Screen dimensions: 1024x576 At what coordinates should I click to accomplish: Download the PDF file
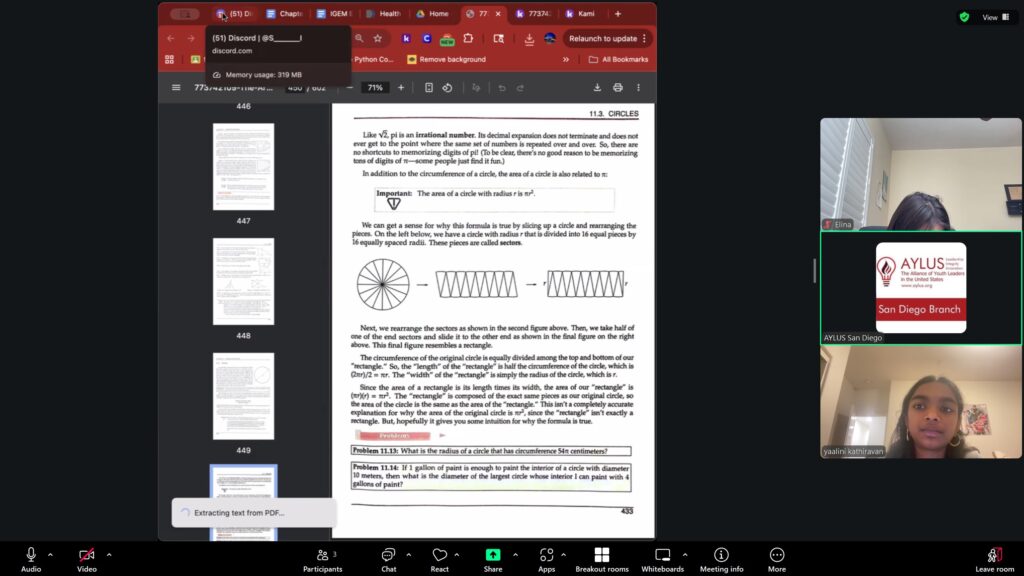click(x=597, y=88)
